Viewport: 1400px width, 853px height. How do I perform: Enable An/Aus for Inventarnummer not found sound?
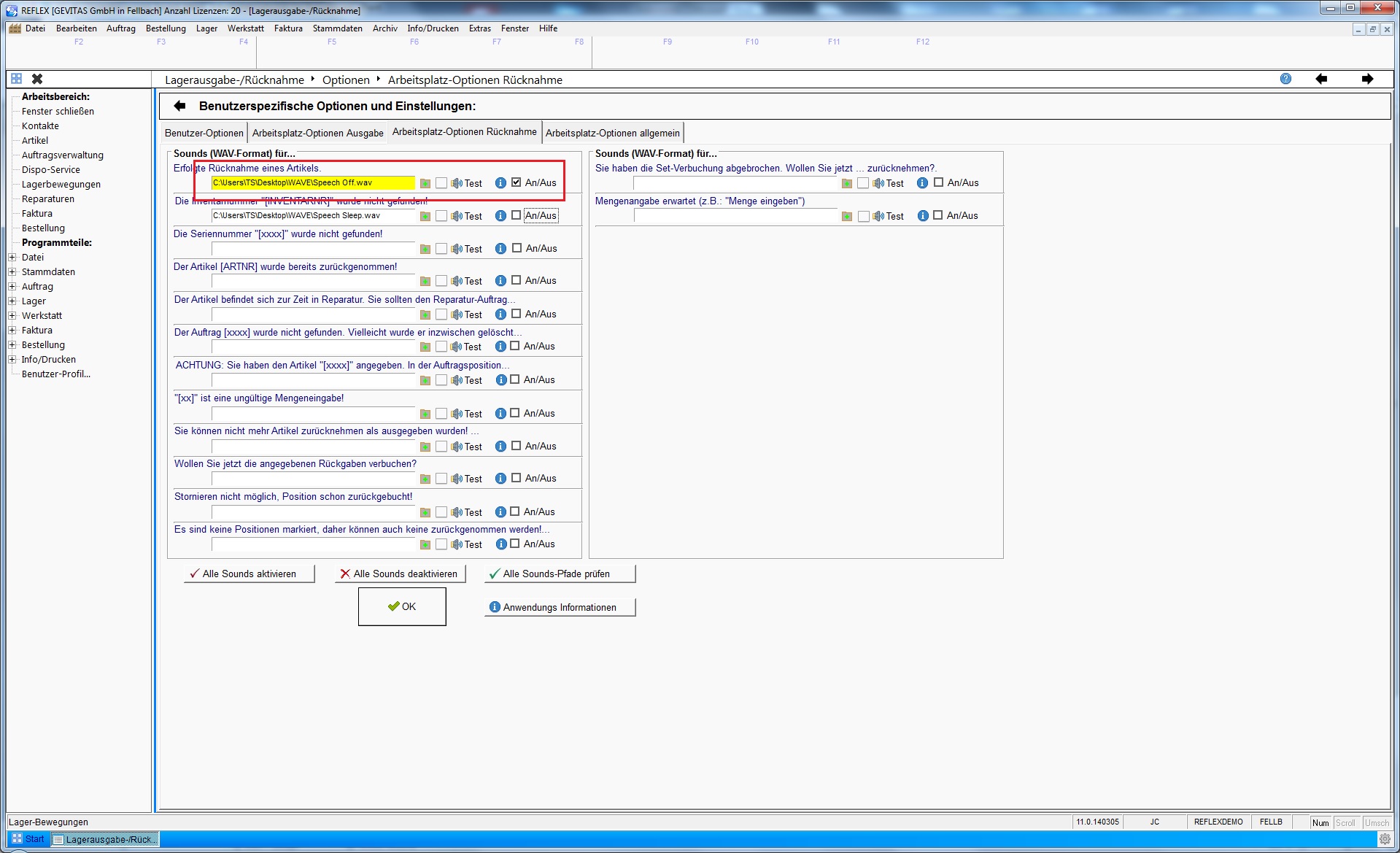click(517, 215)
